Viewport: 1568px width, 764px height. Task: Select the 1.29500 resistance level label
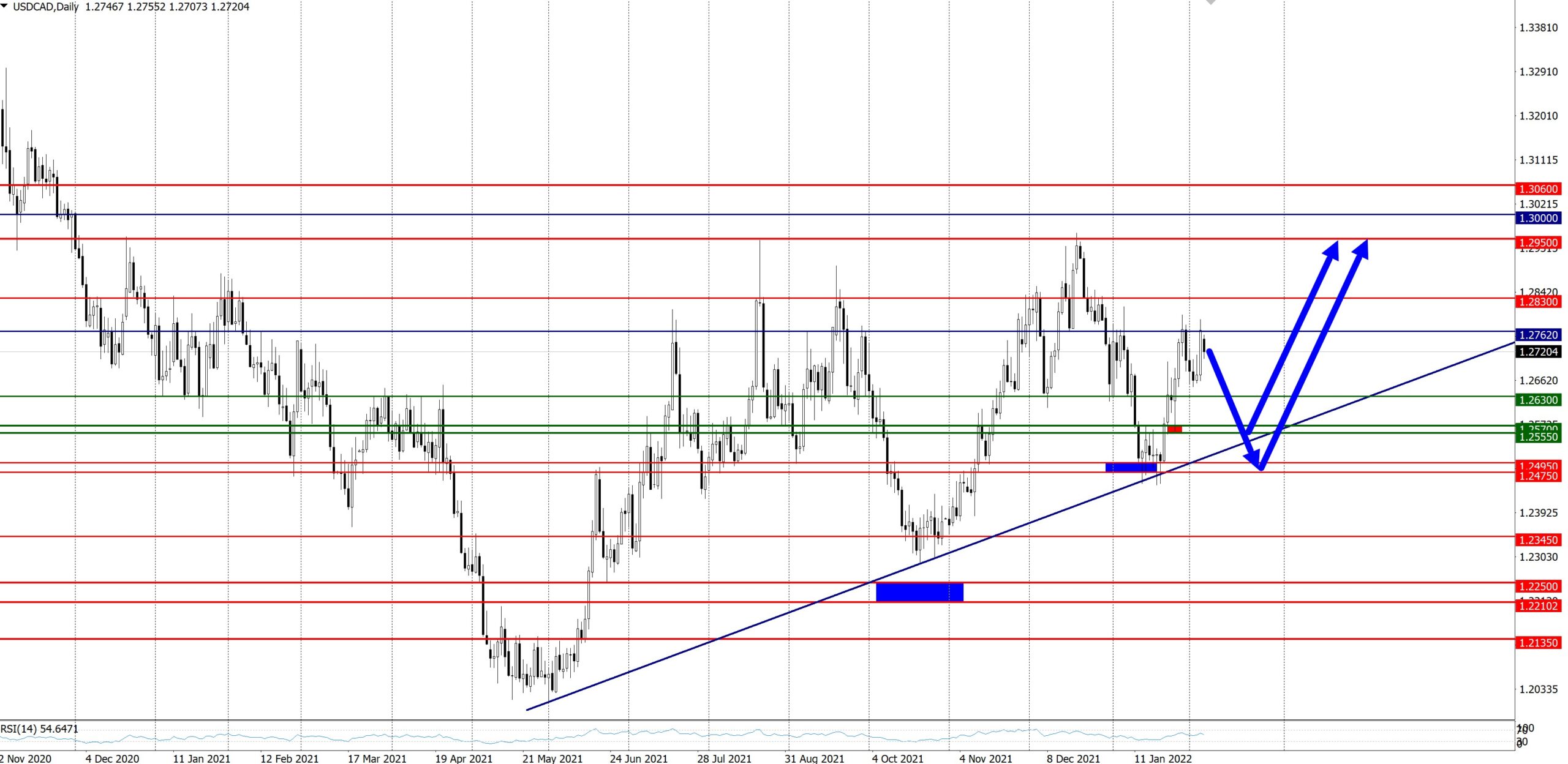pyautogui.click(x=1539, y=242)
